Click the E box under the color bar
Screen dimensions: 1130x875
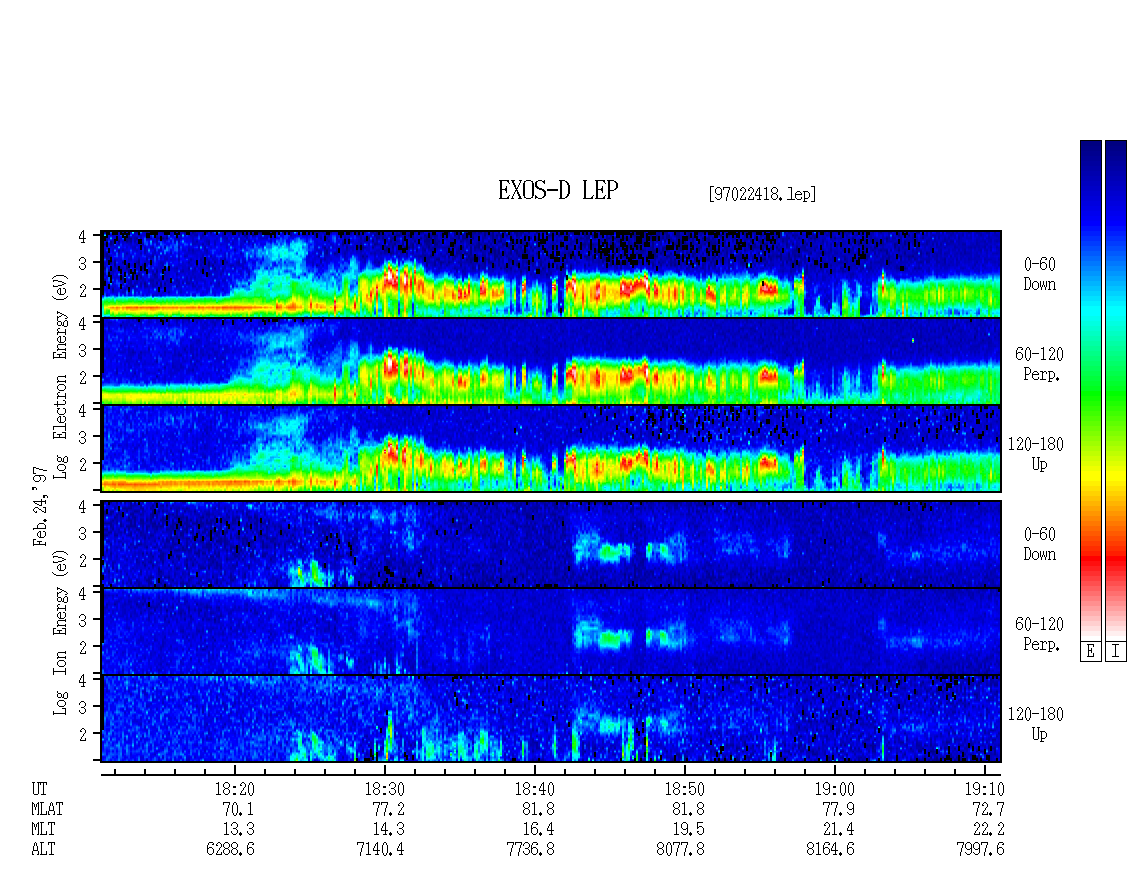(1090, 652)
